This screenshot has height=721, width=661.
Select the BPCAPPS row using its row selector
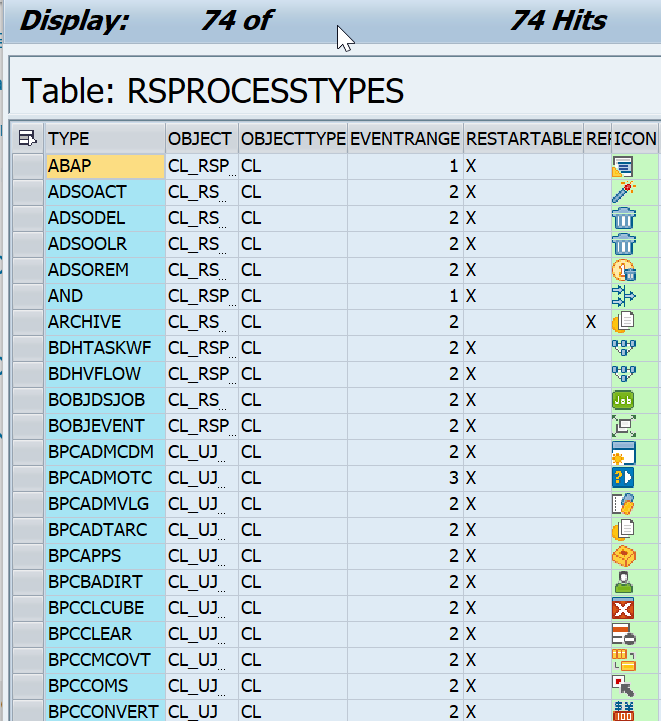click(x=28, y=556)
